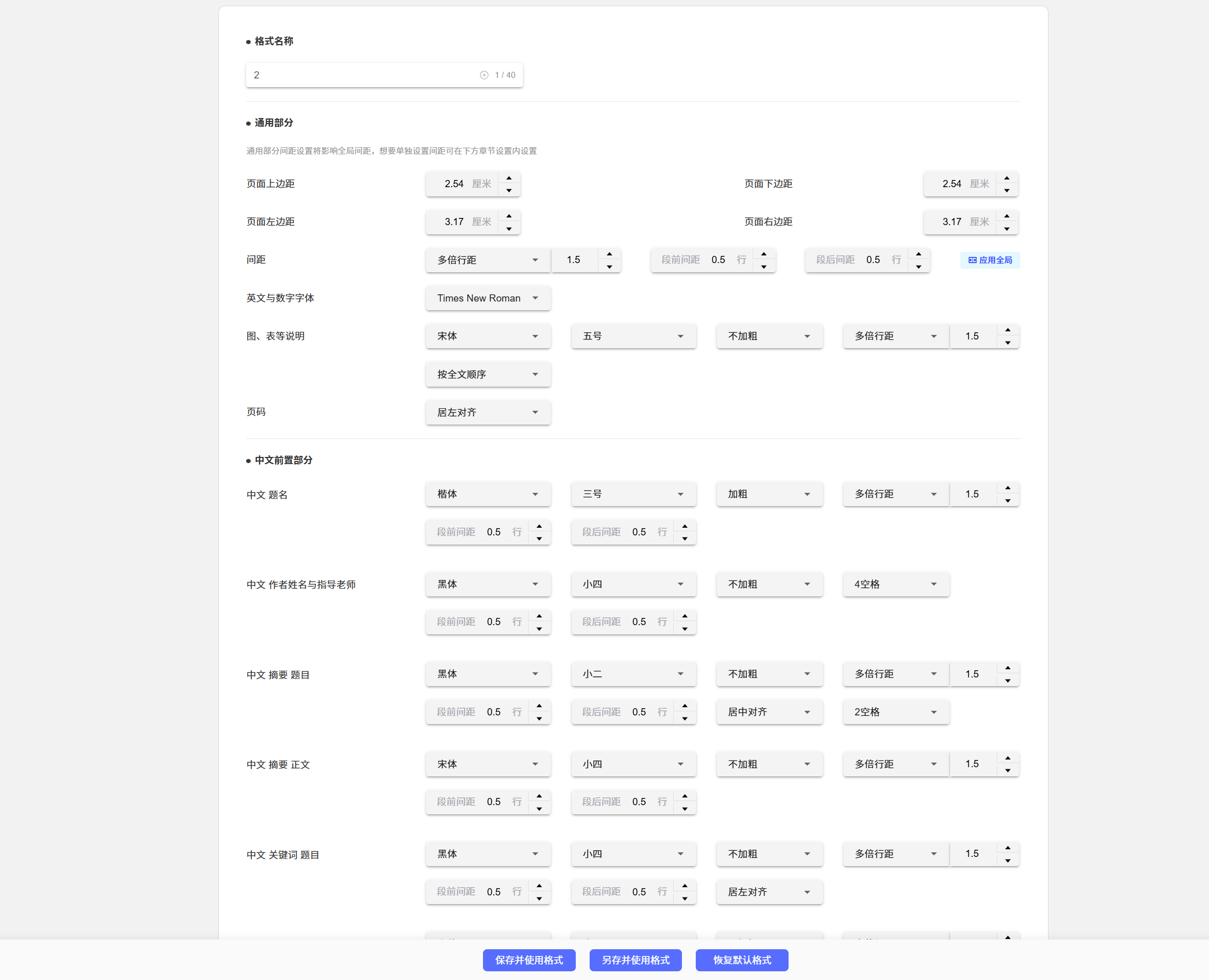Viewport: 1209px width, 980px height.
Task: Clear the format name field with the X icon
Action: tap(483, 75)
